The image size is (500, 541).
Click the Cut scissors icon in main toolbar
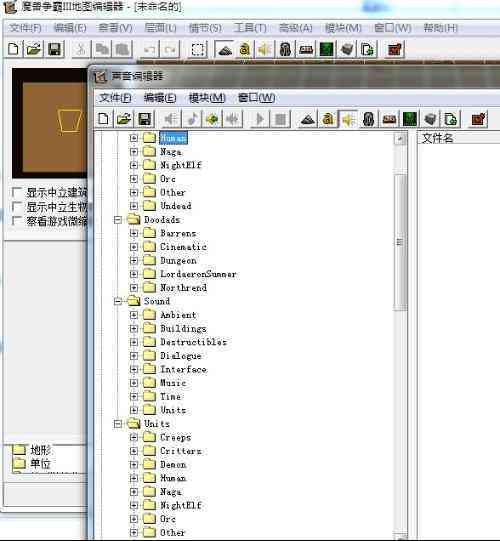(80, 49)
